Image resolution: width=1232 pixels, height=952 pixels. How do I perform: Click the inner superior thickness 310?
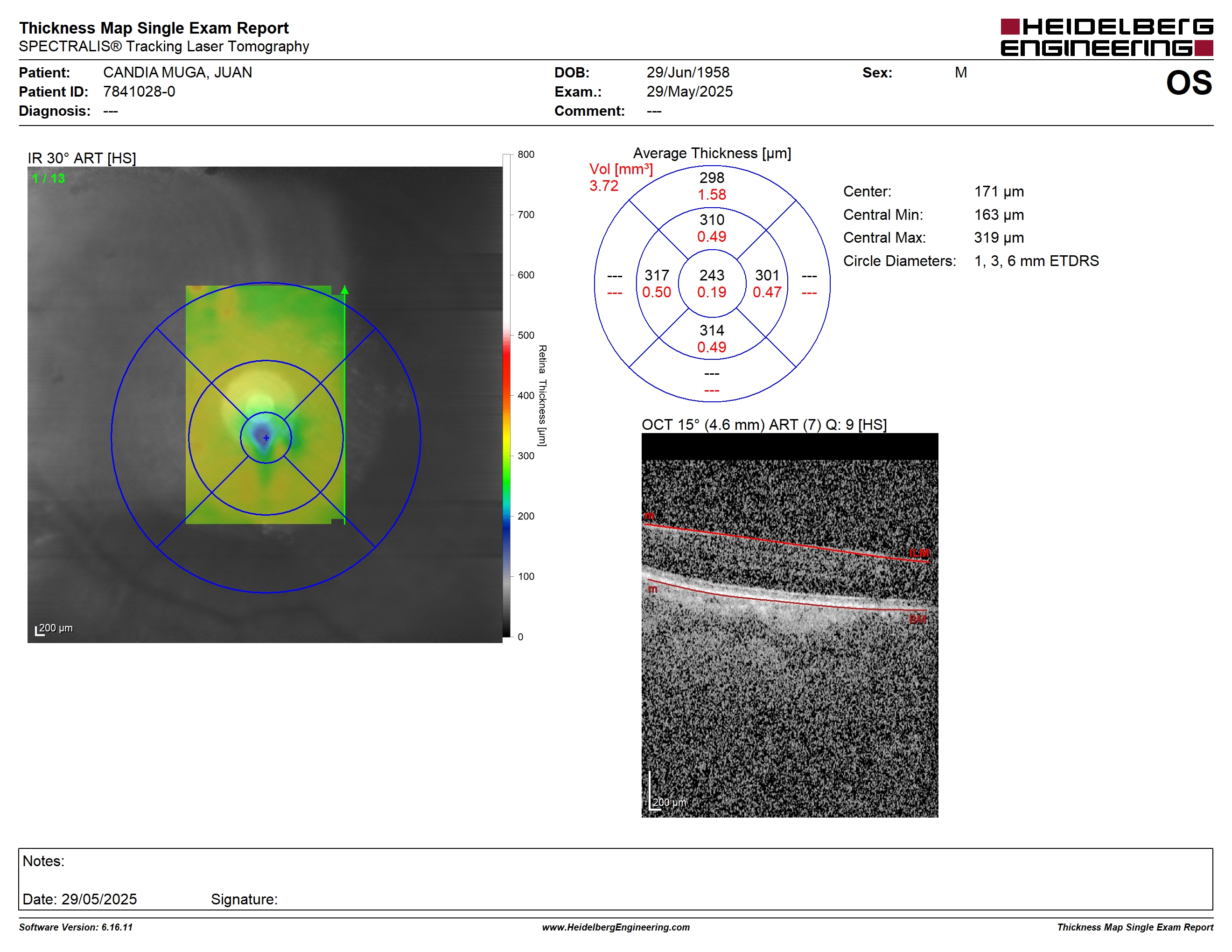(x=711, y=220)
